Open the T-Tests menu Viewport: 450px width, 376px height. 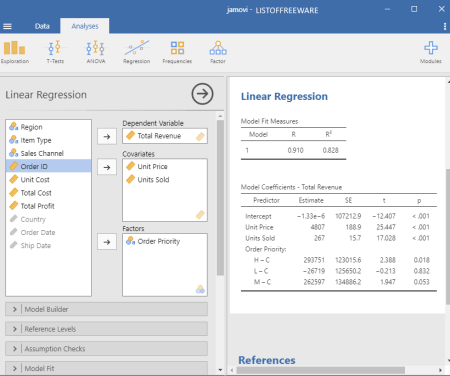pos(55,52)
